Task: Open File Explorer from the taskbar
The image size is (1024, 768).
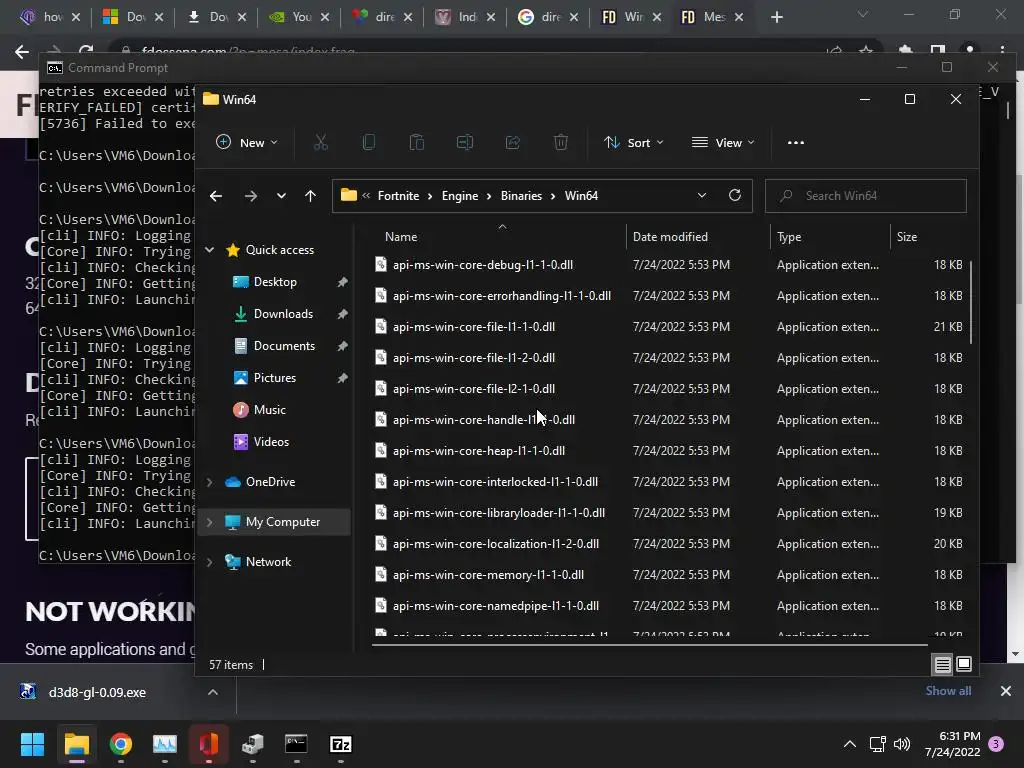Action: pyautogui.click(x=76, y=744)
